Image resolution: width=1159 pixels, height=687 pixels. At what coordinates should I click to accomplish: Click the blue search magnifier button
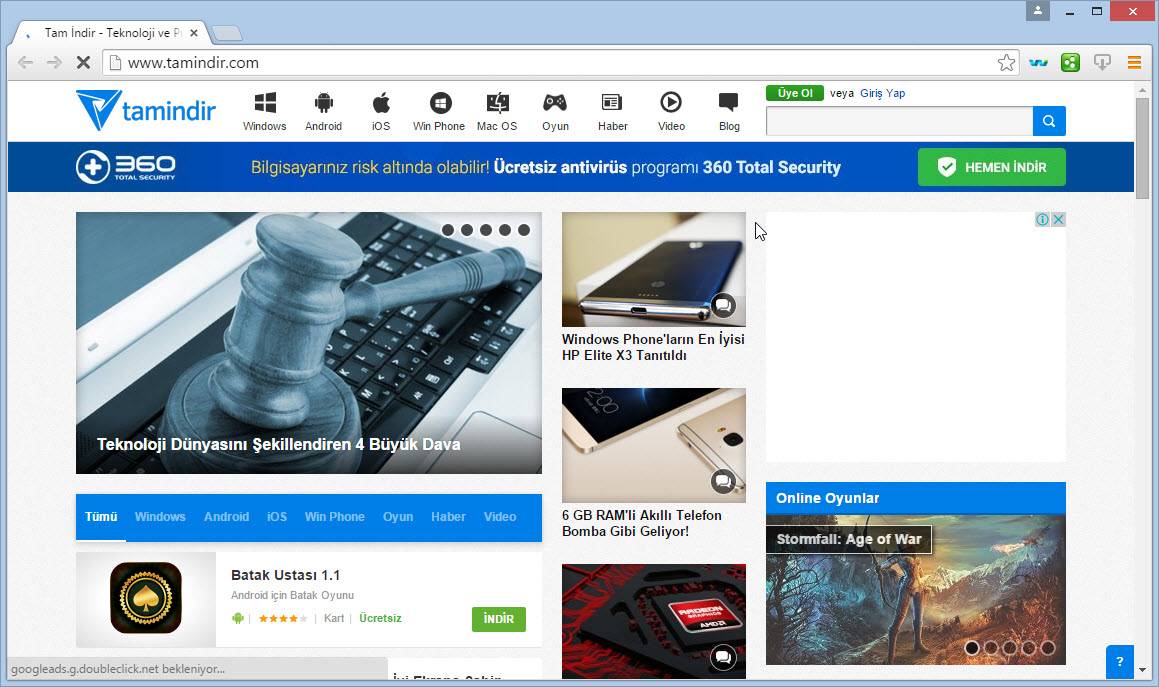click(x=1049, y=121)
